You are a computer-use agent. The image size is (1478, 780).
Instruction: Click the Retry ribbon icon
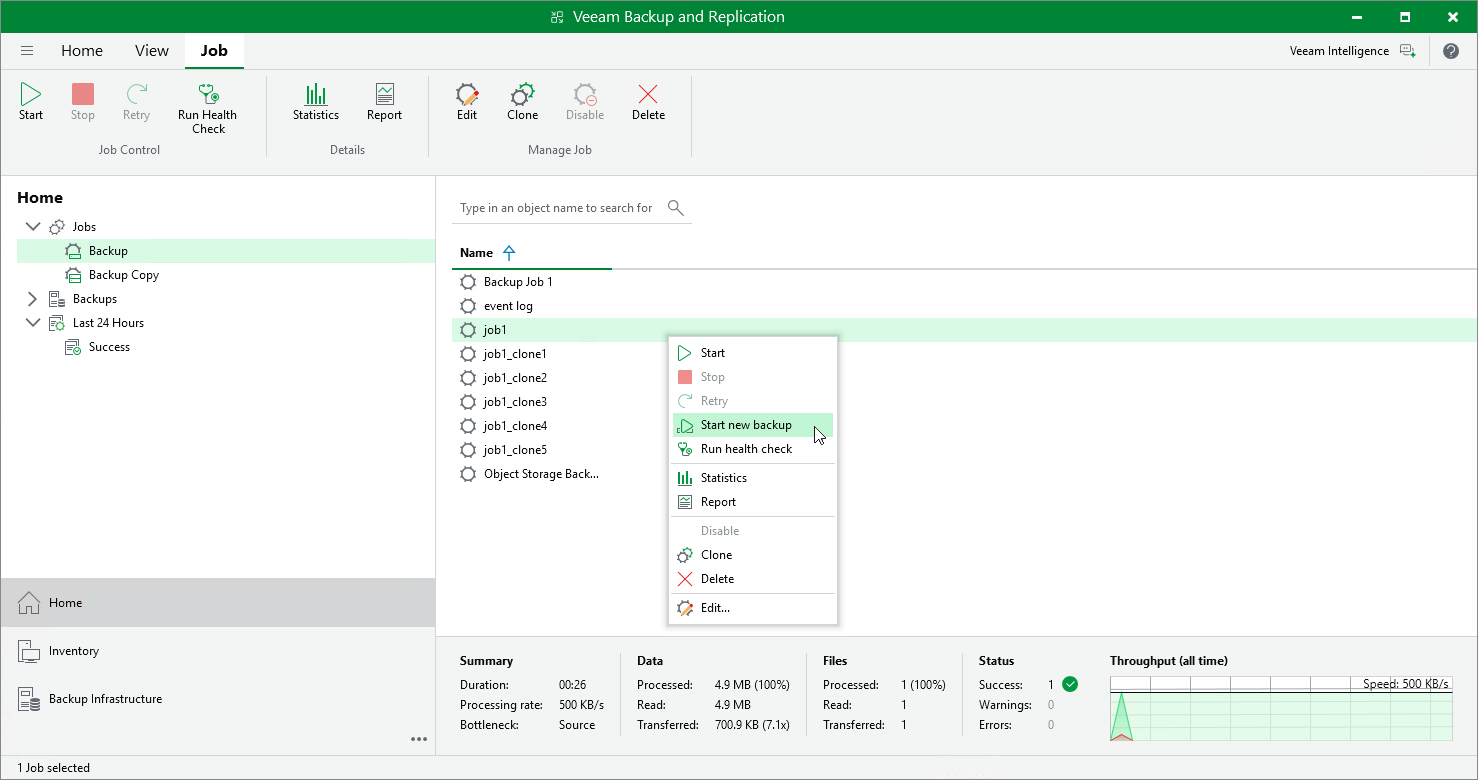[x=136, y=102]
